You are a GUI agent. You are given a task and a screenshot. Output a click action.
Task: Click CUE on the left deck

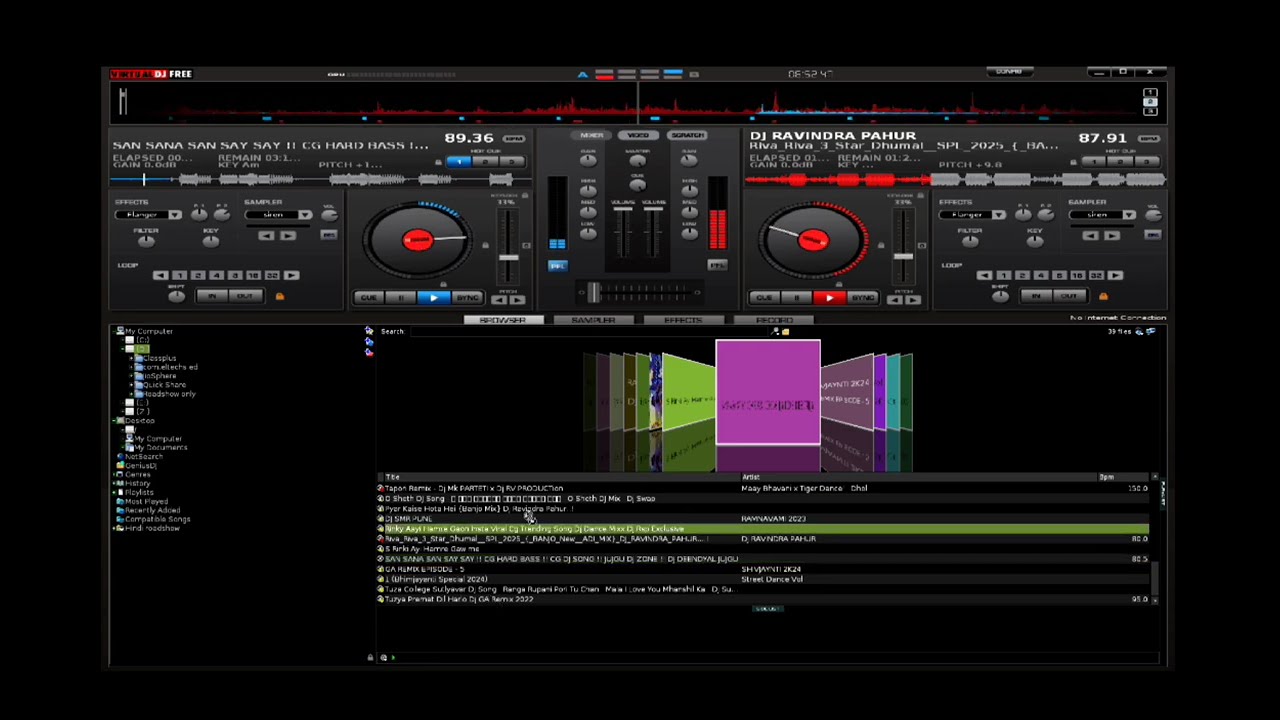click(368, 297)
